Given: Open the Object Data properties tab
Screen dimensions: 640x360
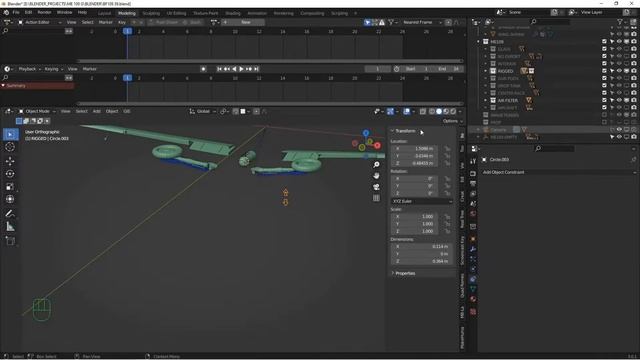Looking at the screenshot, I should 473,289.
